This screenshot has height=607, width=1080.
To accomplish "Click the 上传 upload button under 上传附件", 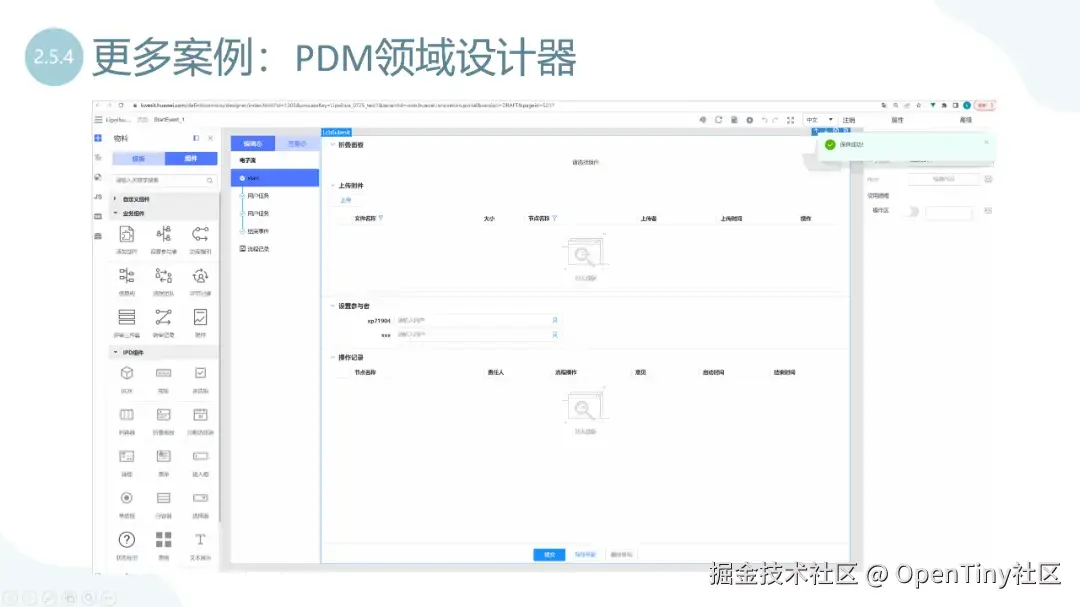I will point(347,200).
